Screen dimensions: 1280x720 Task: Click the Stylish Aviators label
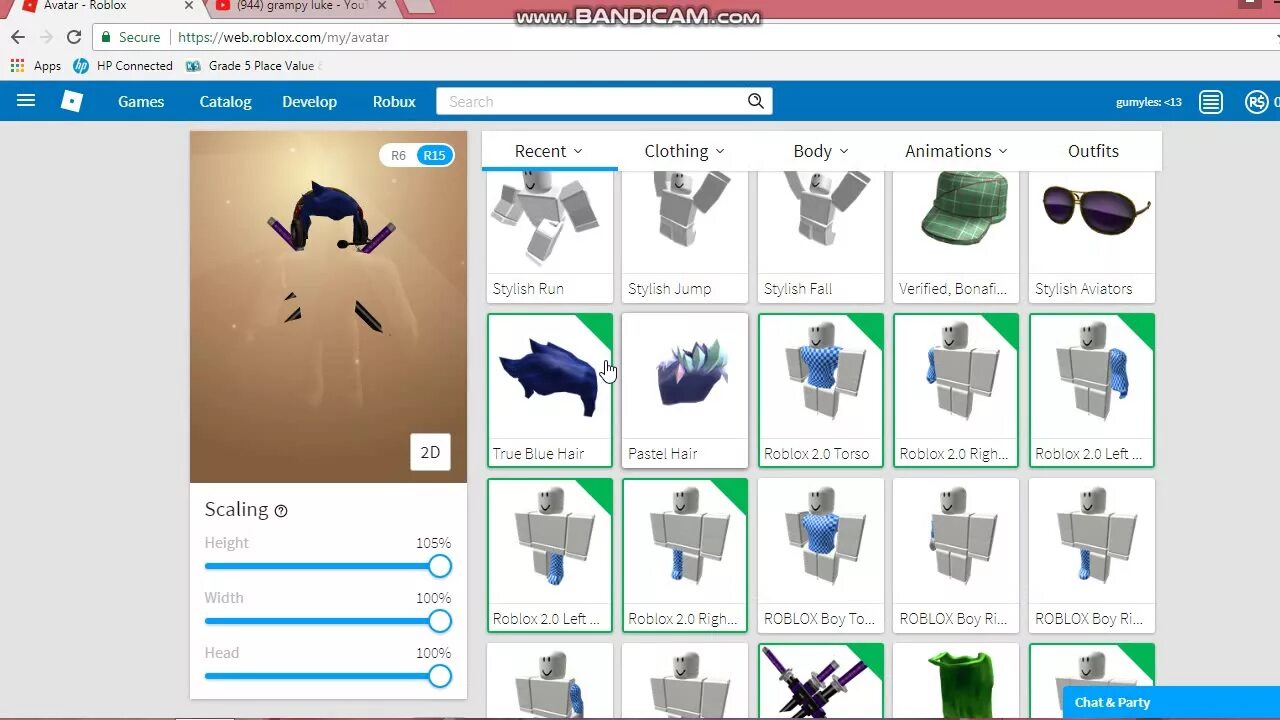[x=1084, y=289]
